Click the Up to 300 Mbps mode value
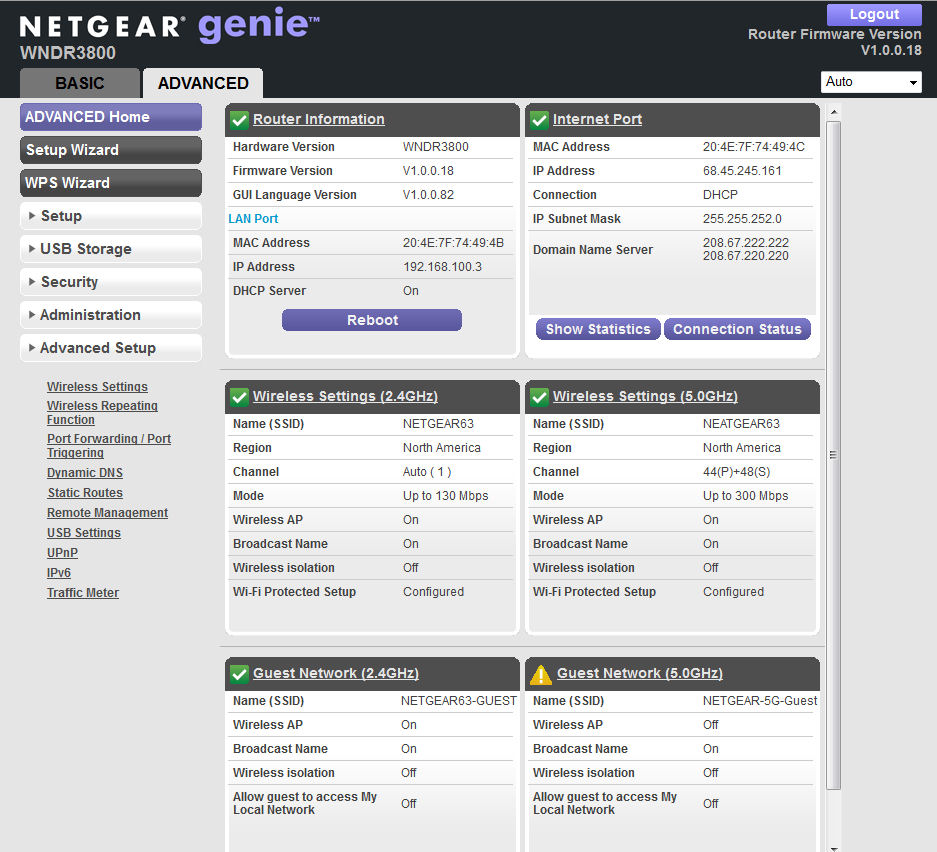Image resolution: width=937 pixels, height=852 pixels. [745, 496]
